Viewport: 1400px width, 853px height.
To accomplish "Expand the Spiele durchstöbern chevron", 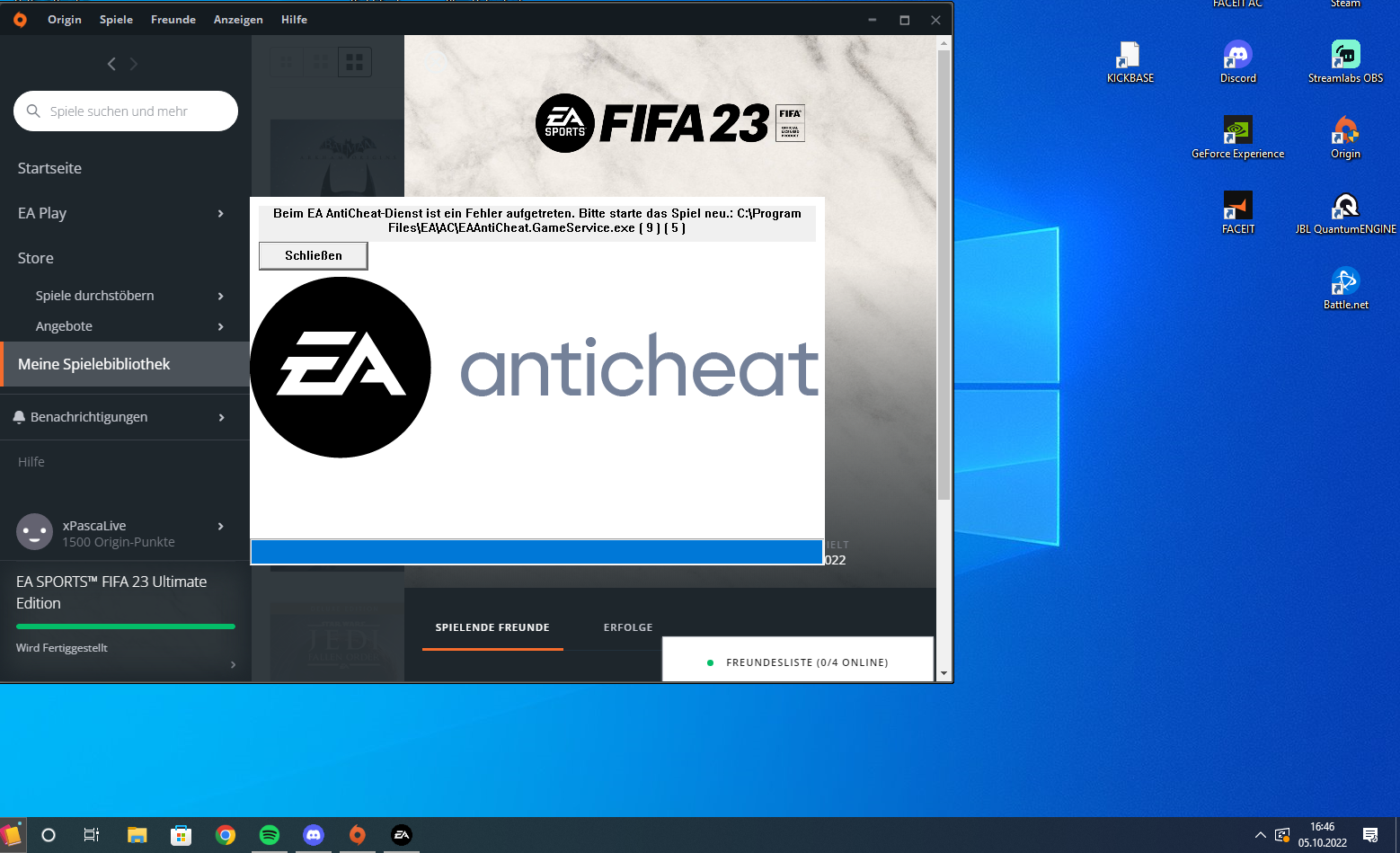I will (221, 296).
